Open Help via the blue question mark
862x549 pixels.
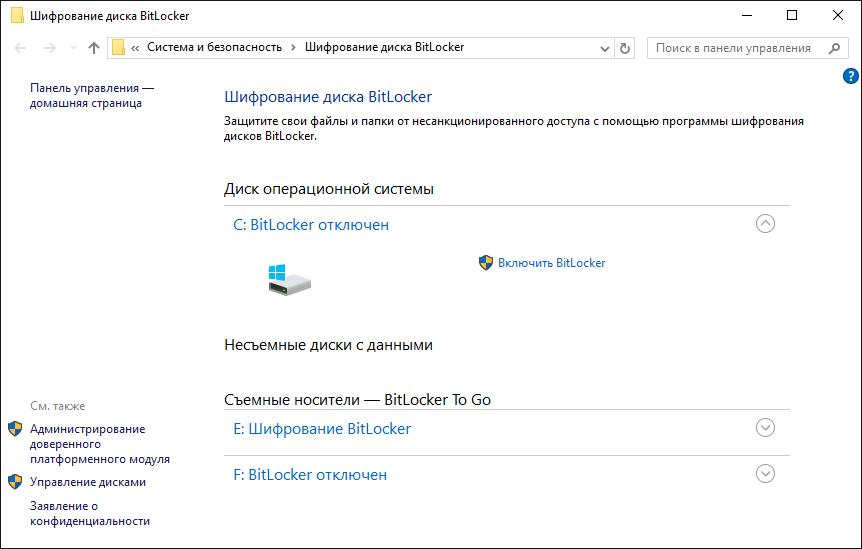(x=850, y=76)
